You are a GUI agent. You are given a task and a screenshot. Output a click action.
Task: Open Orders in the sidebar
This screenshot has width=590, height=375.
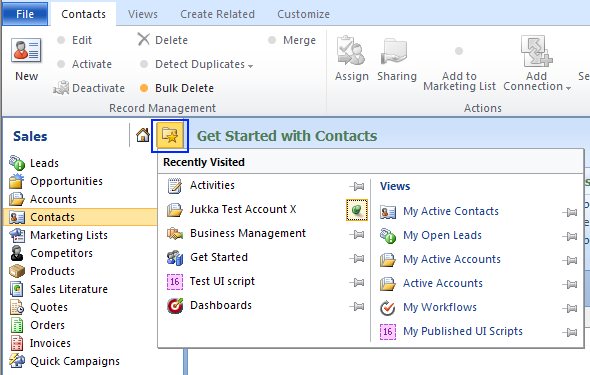(x=37, y=325)
